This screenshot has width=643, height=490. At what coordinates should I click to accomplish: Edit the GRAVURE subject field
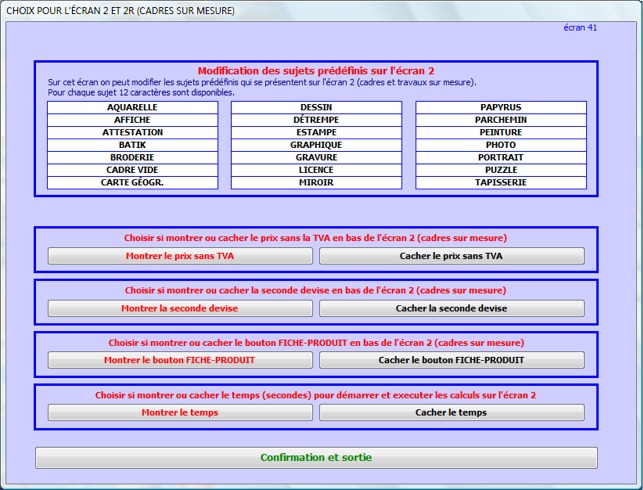click(x=317, y=157)
